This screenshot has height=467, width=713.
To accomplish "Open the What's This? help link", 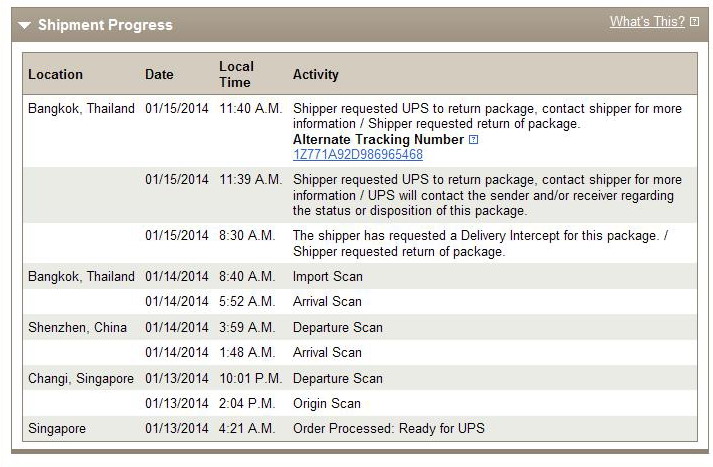I will coord(647,21).
